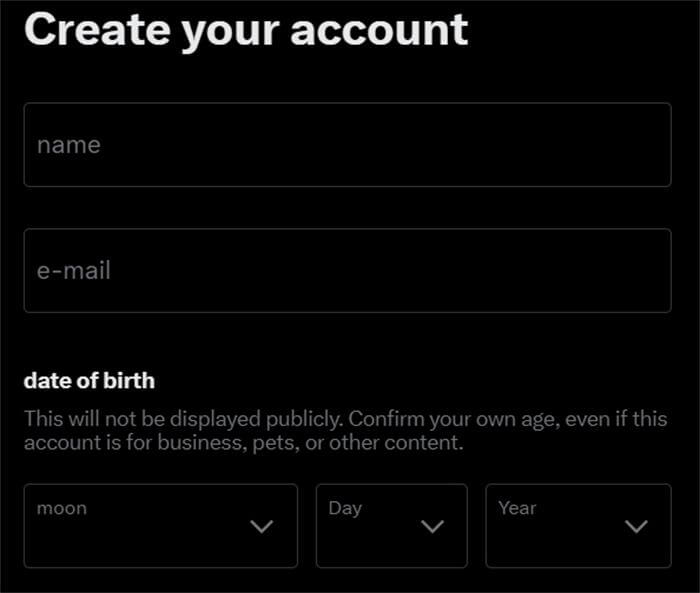
Task: Click the "name" placeholder text
Action: point(69,145)
